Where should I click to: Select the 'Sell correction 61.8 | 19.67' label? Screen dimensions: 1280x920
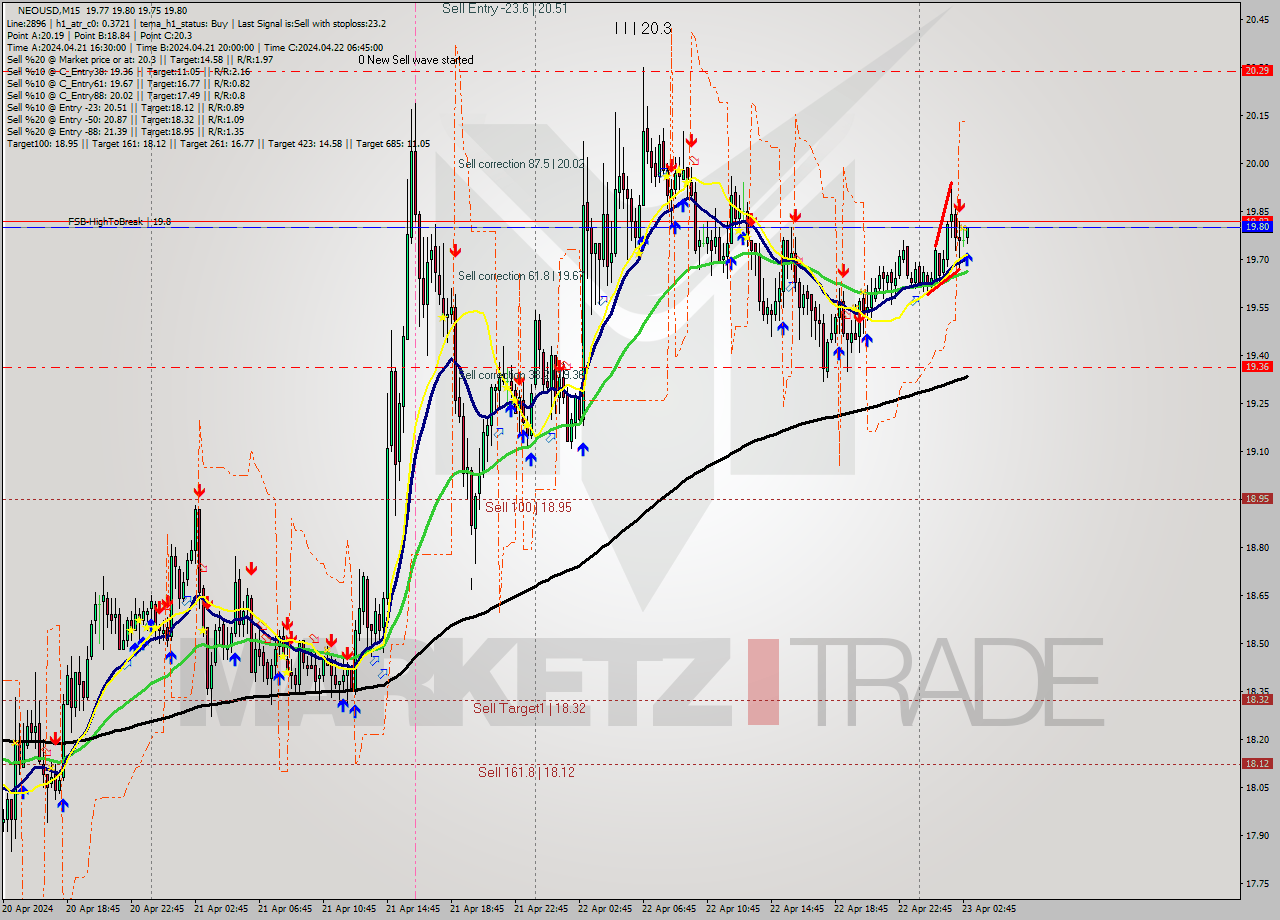(x=521, y=276)
